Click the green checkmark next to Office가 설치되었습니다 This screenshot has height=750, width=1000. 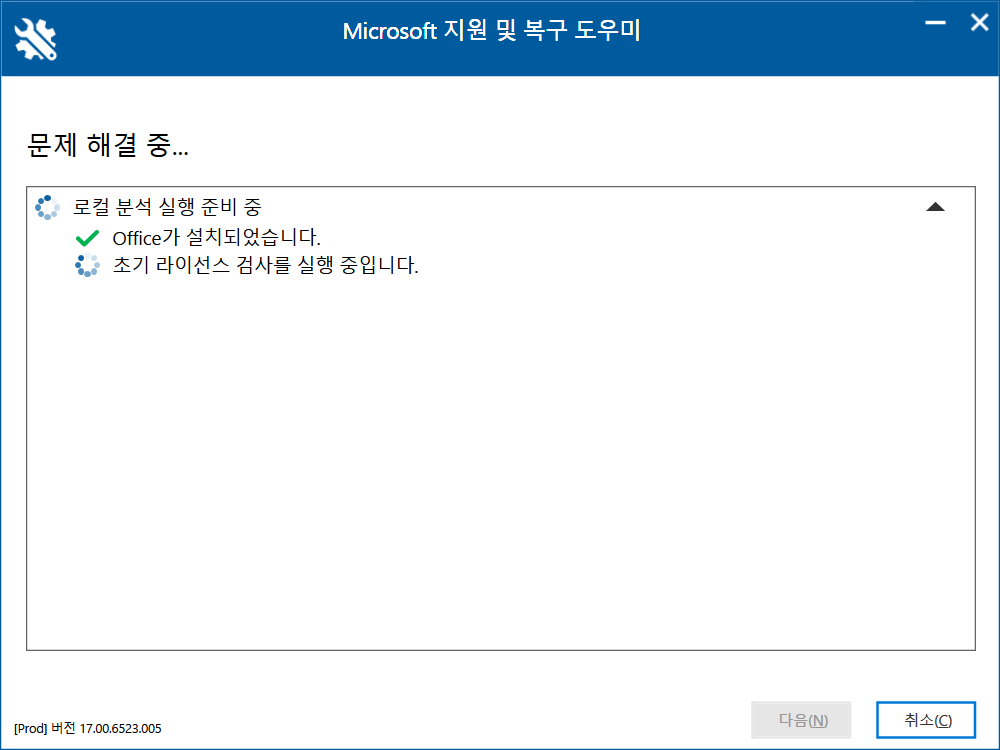(87, 238)
